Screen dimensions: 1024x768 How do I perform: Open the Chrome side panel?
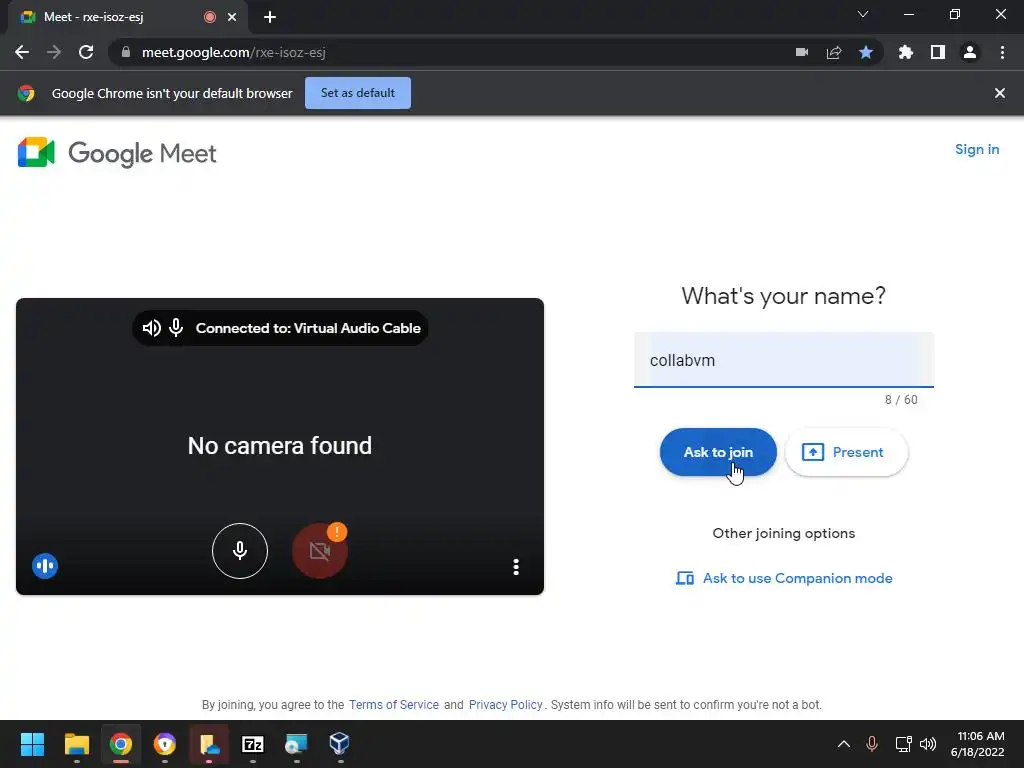pos(938,52)
